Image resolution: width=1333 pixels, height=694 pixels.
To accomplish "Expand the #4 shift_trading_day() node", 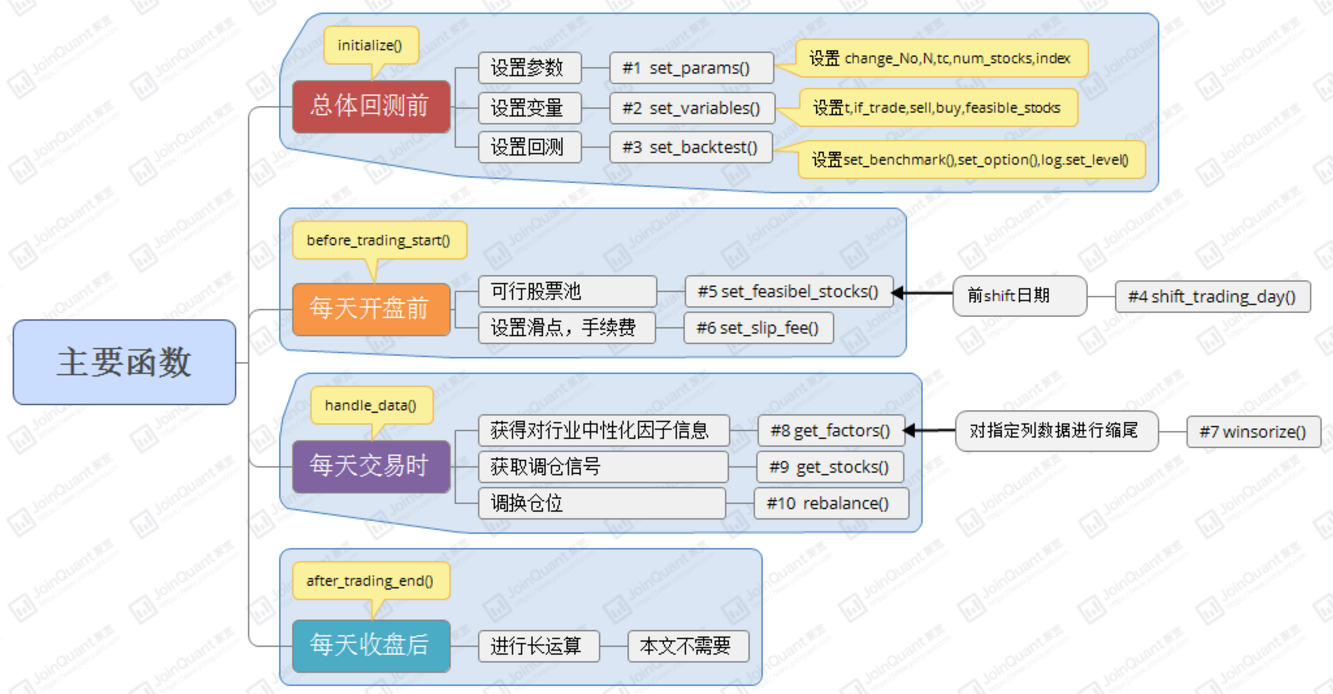I will (1212, 296).
